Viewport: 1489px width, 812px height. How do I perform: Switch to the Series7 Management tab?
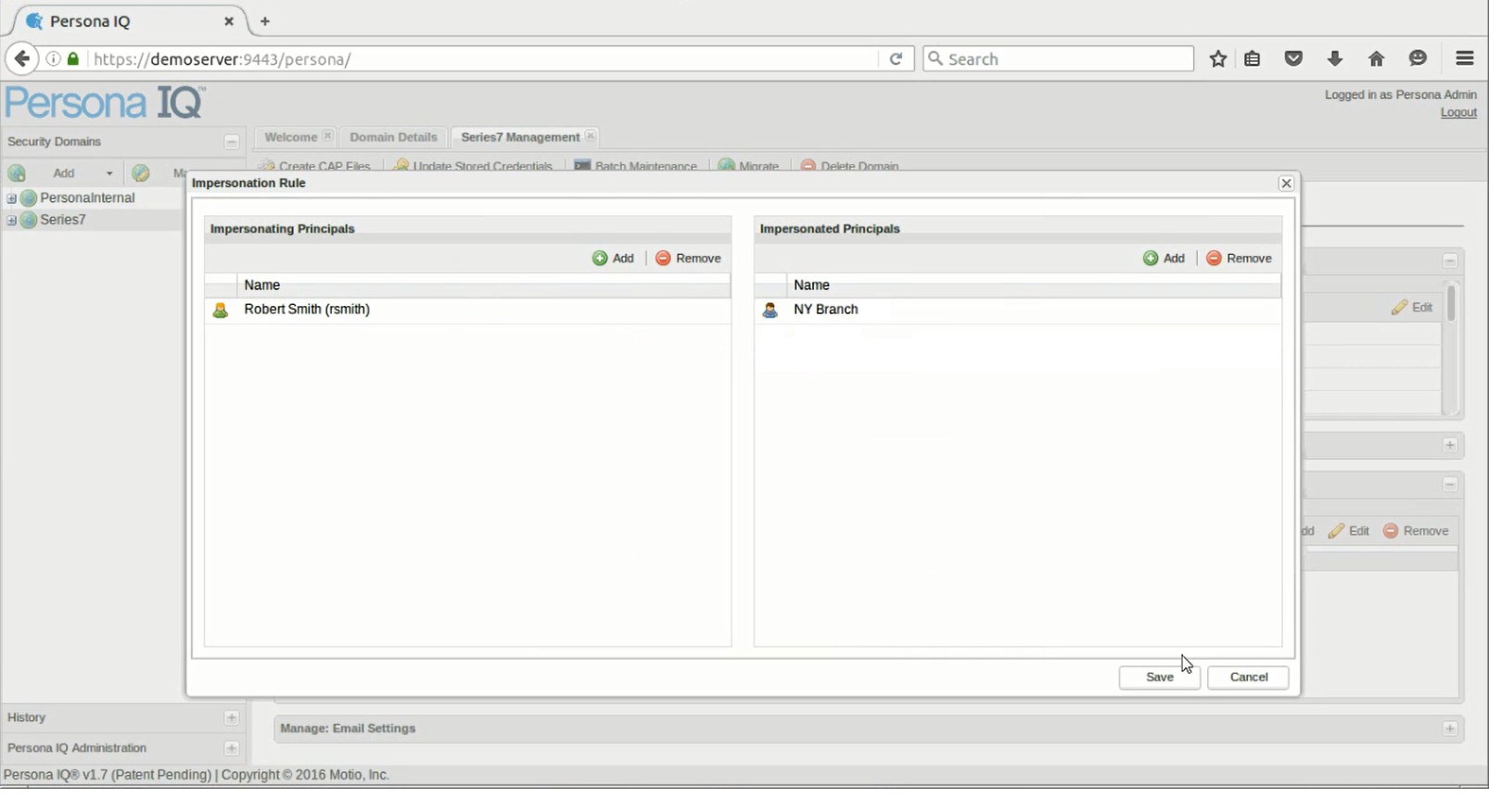[520, 137]
